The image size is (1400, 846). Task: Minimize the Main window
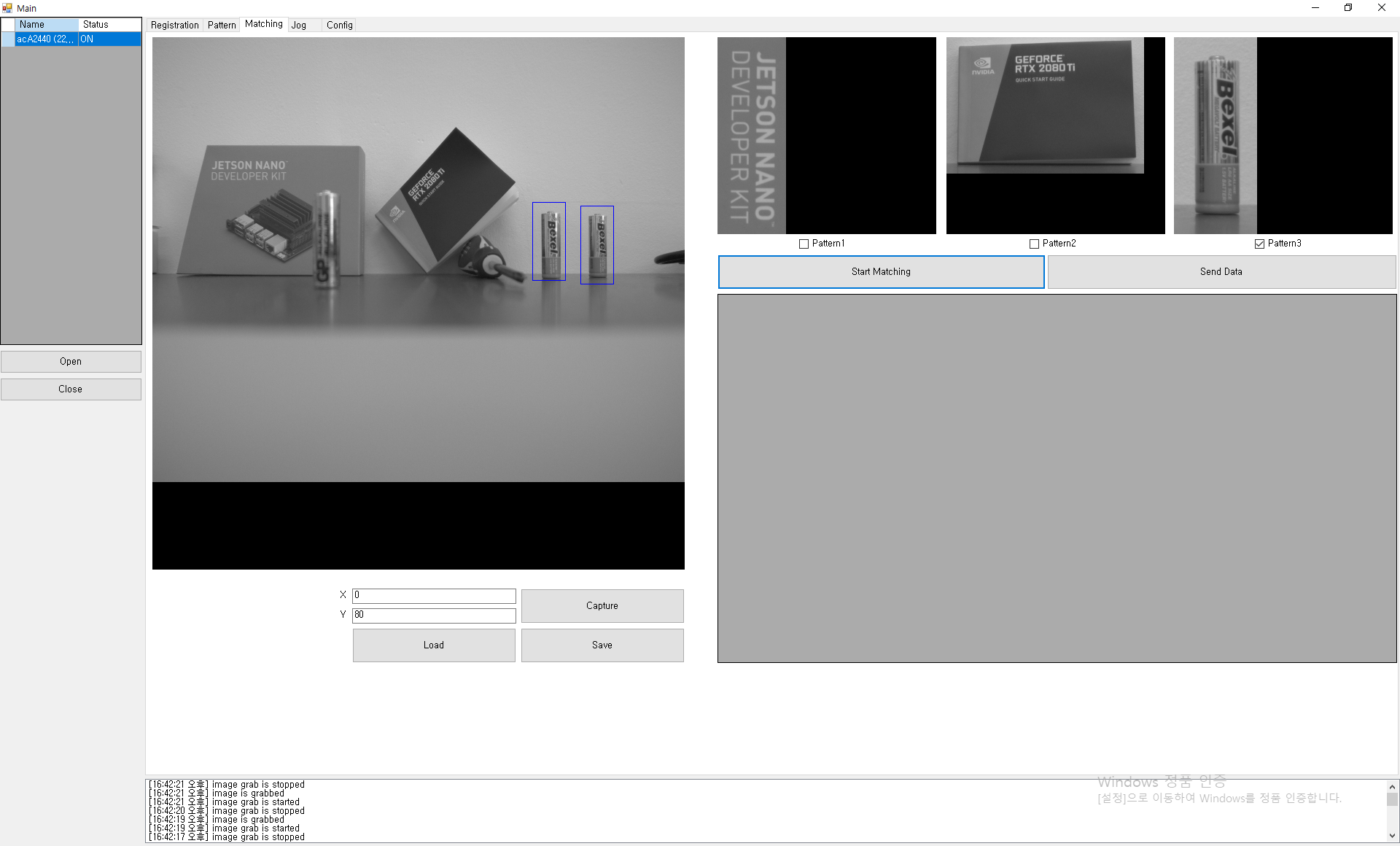coord(1315,8)
